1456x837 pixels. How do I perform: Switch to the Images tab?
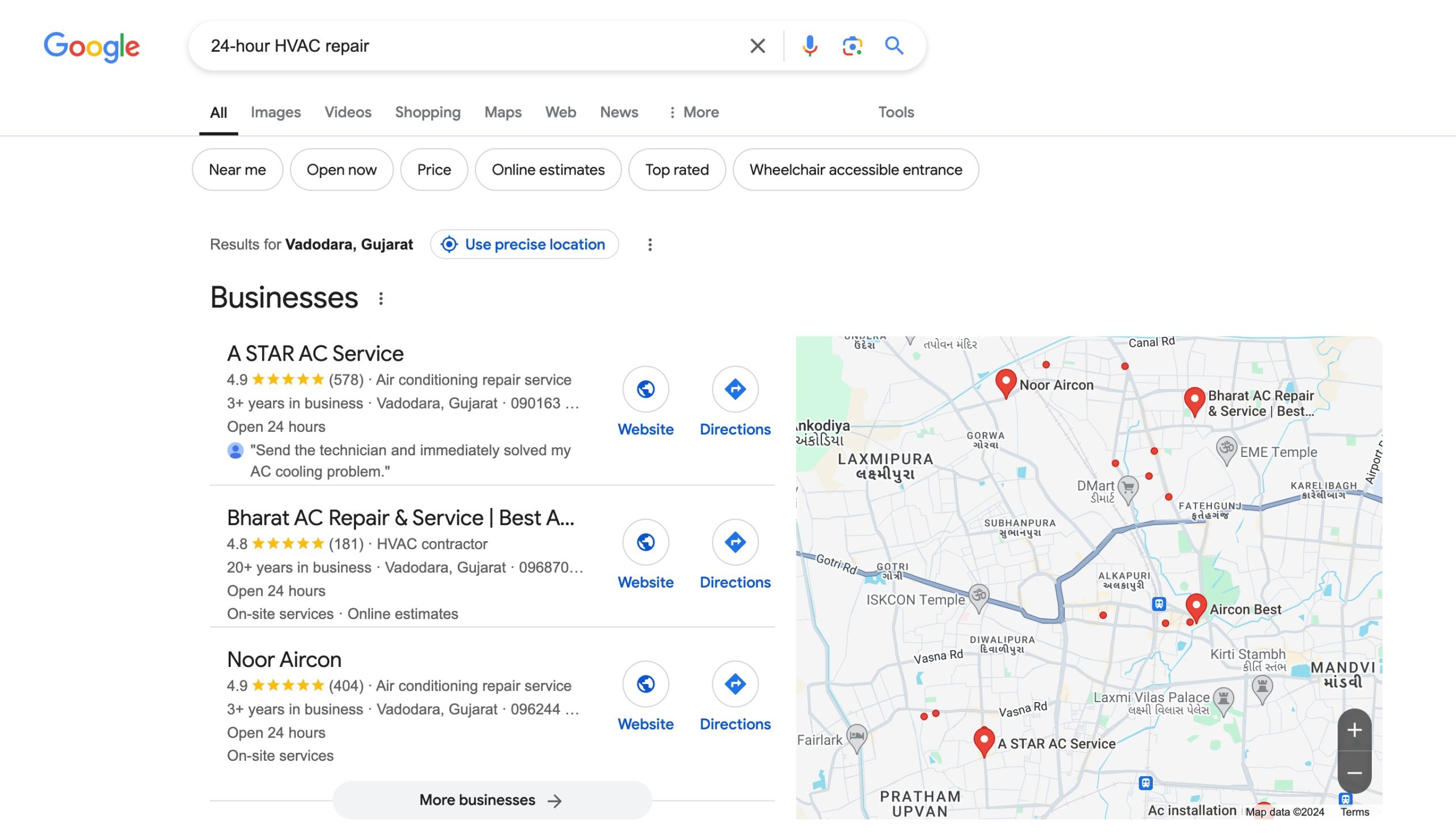(275, 112)
